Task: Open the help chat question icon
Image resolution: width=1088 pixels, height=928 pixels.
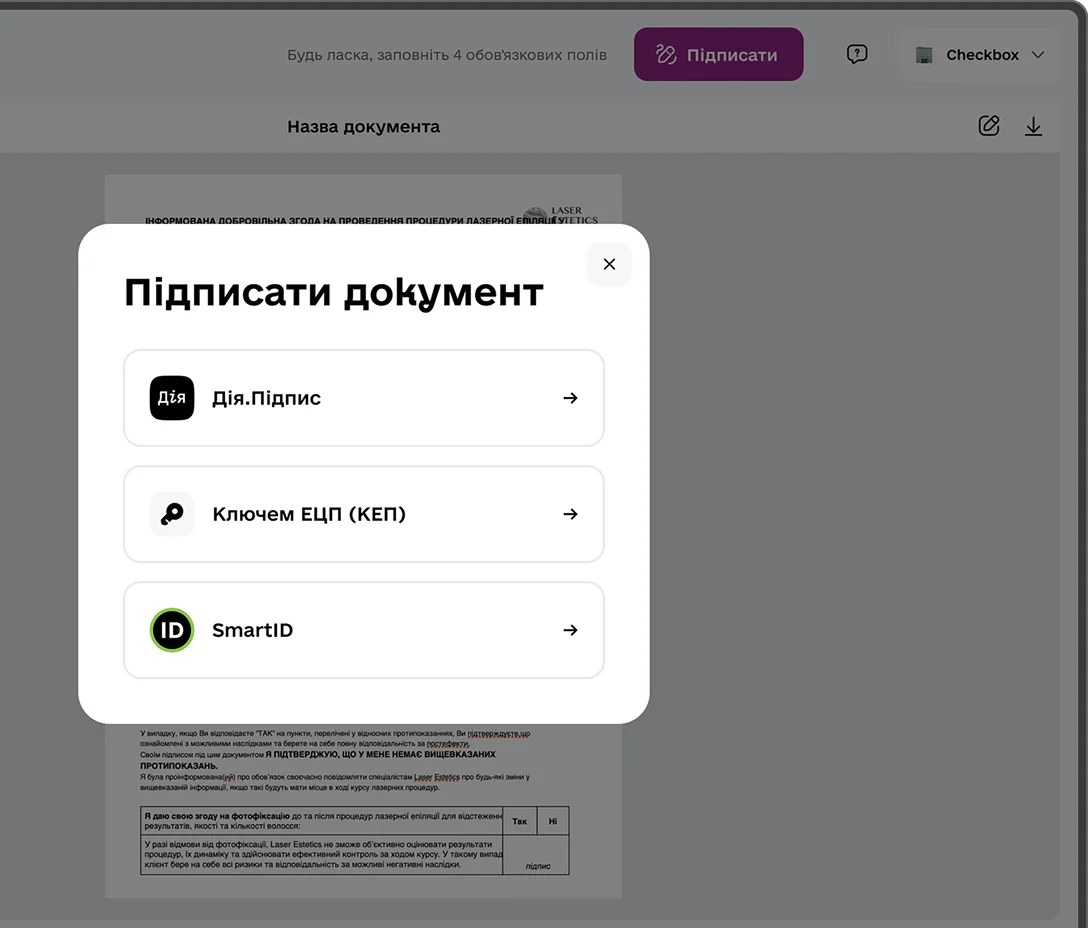Action: [x=857, y=54]
